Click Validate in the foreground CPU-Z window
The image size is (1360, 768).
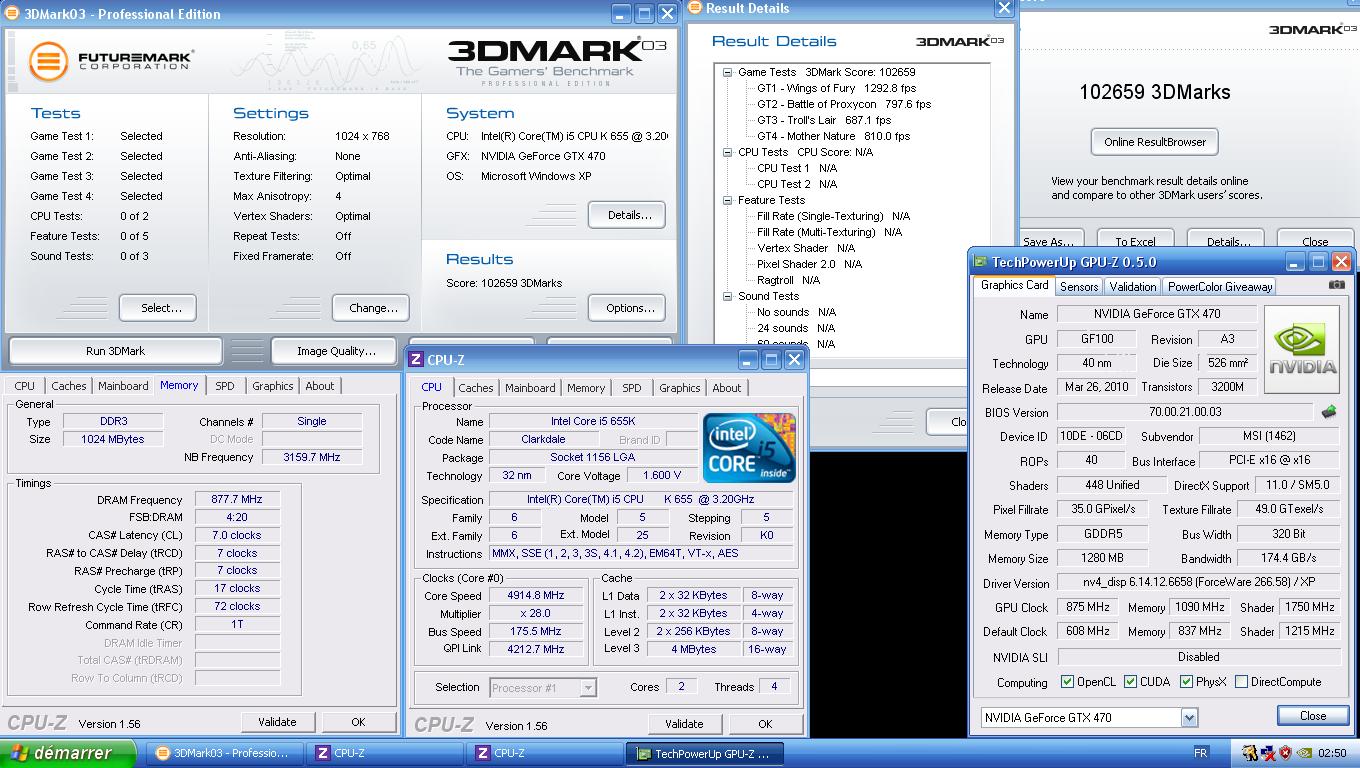pyautogui.click(x=684, y=724)
